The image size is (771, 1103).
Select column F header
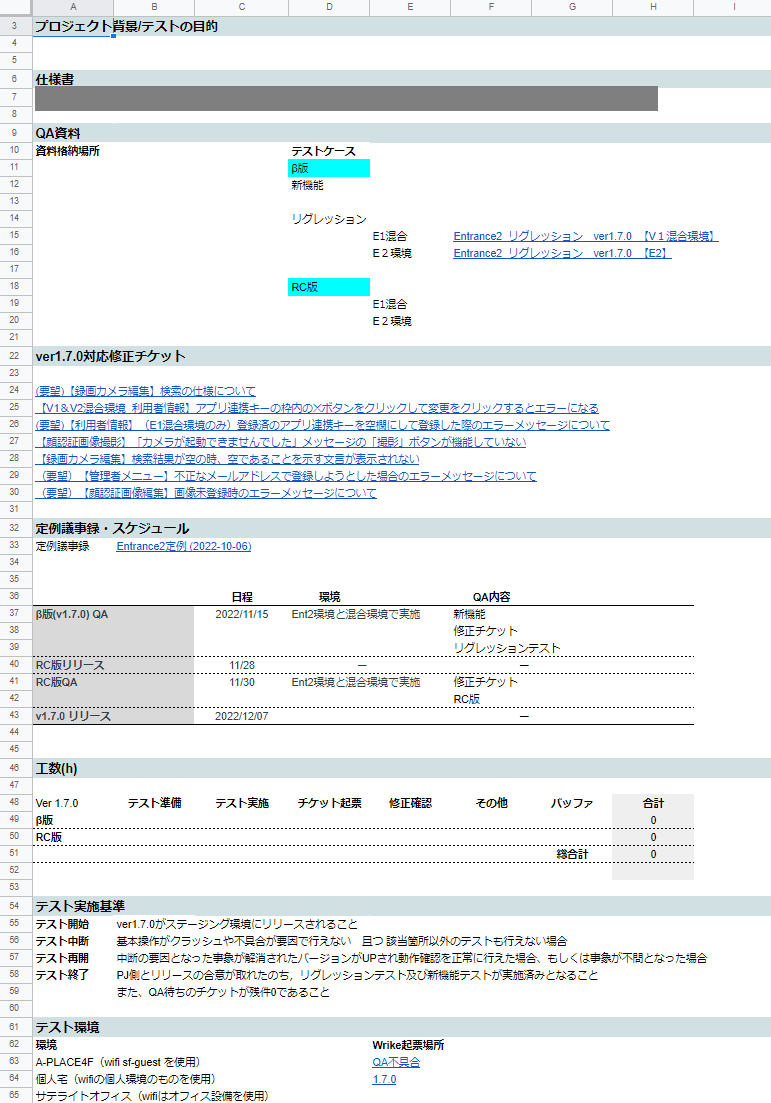tap(490, 7)
